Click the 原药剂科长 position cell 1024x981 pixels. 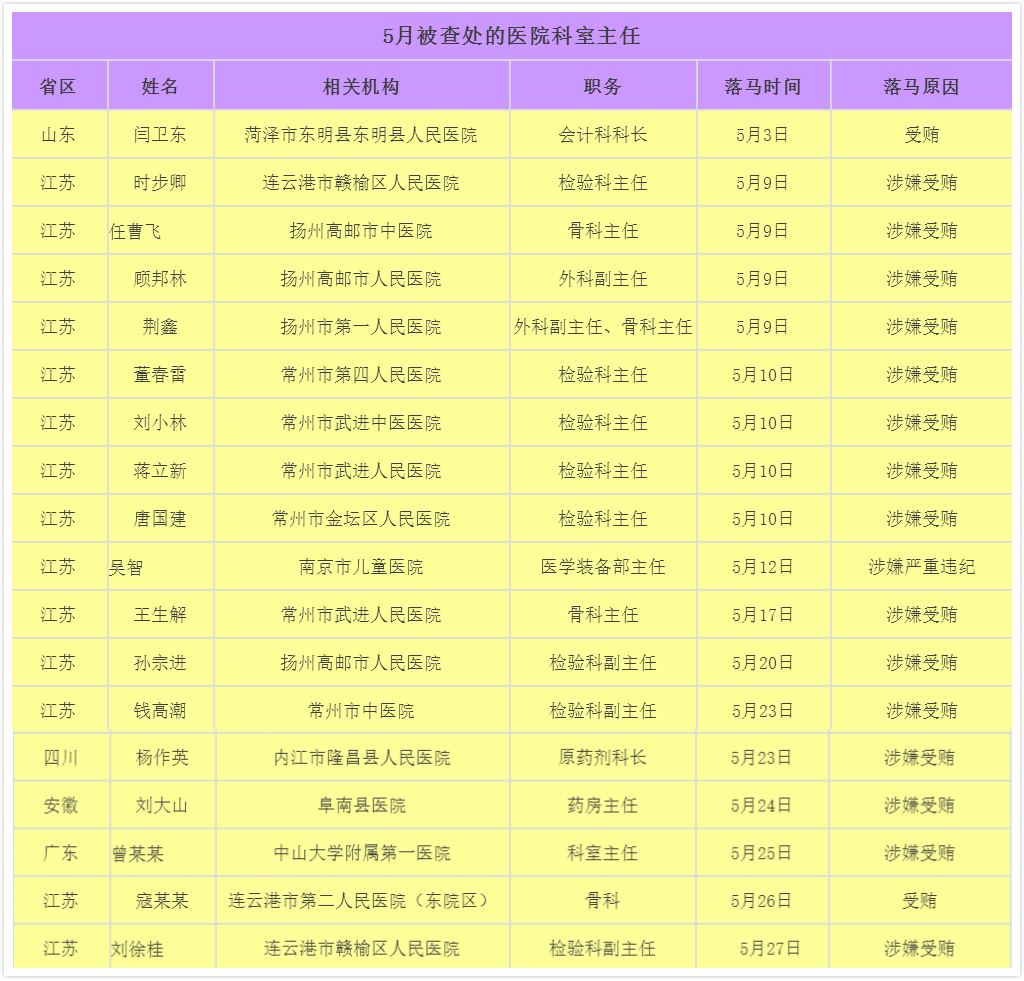point(602,758)
